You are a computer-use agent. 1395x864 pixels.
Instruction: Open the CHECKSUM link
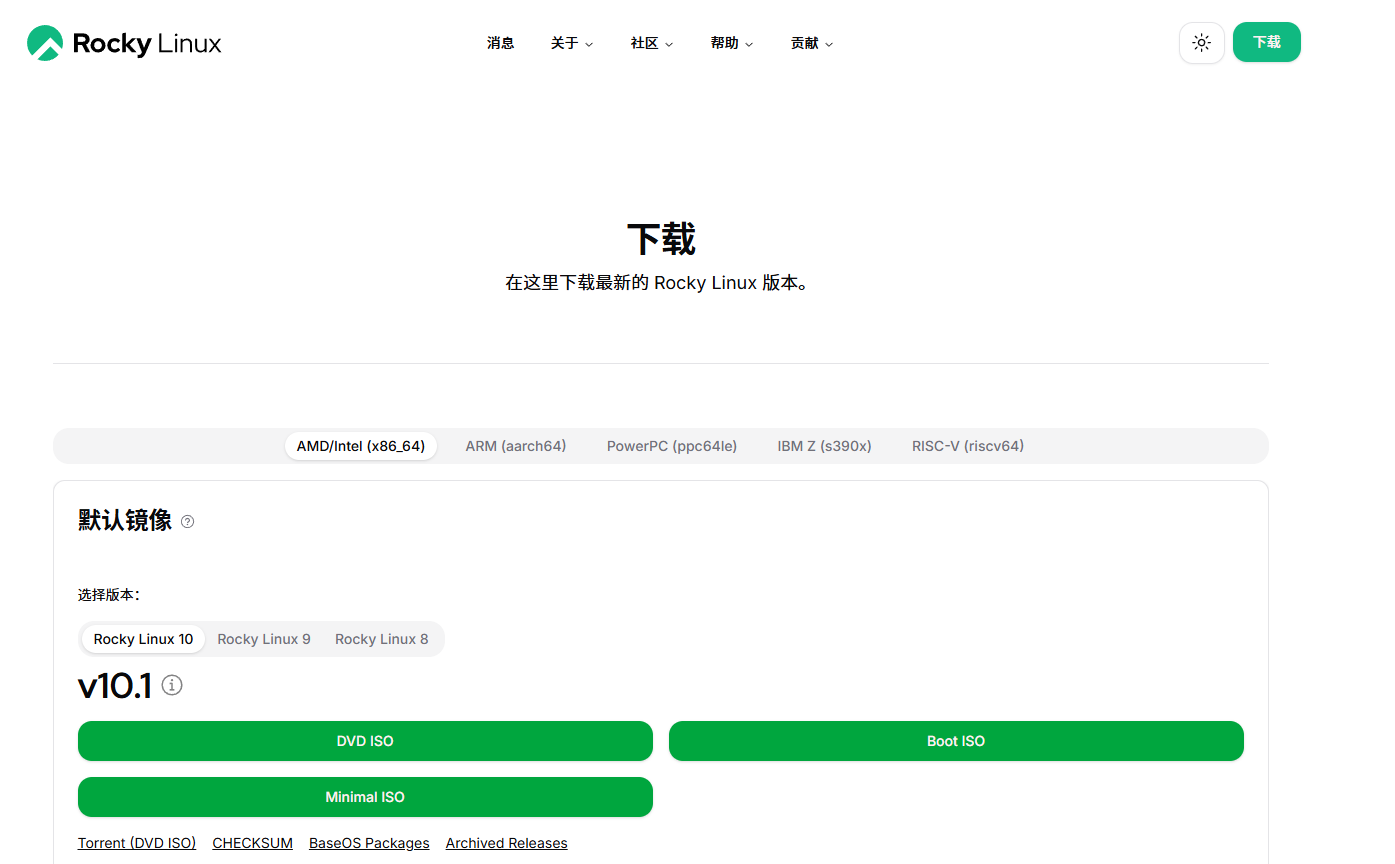point(252,843)
